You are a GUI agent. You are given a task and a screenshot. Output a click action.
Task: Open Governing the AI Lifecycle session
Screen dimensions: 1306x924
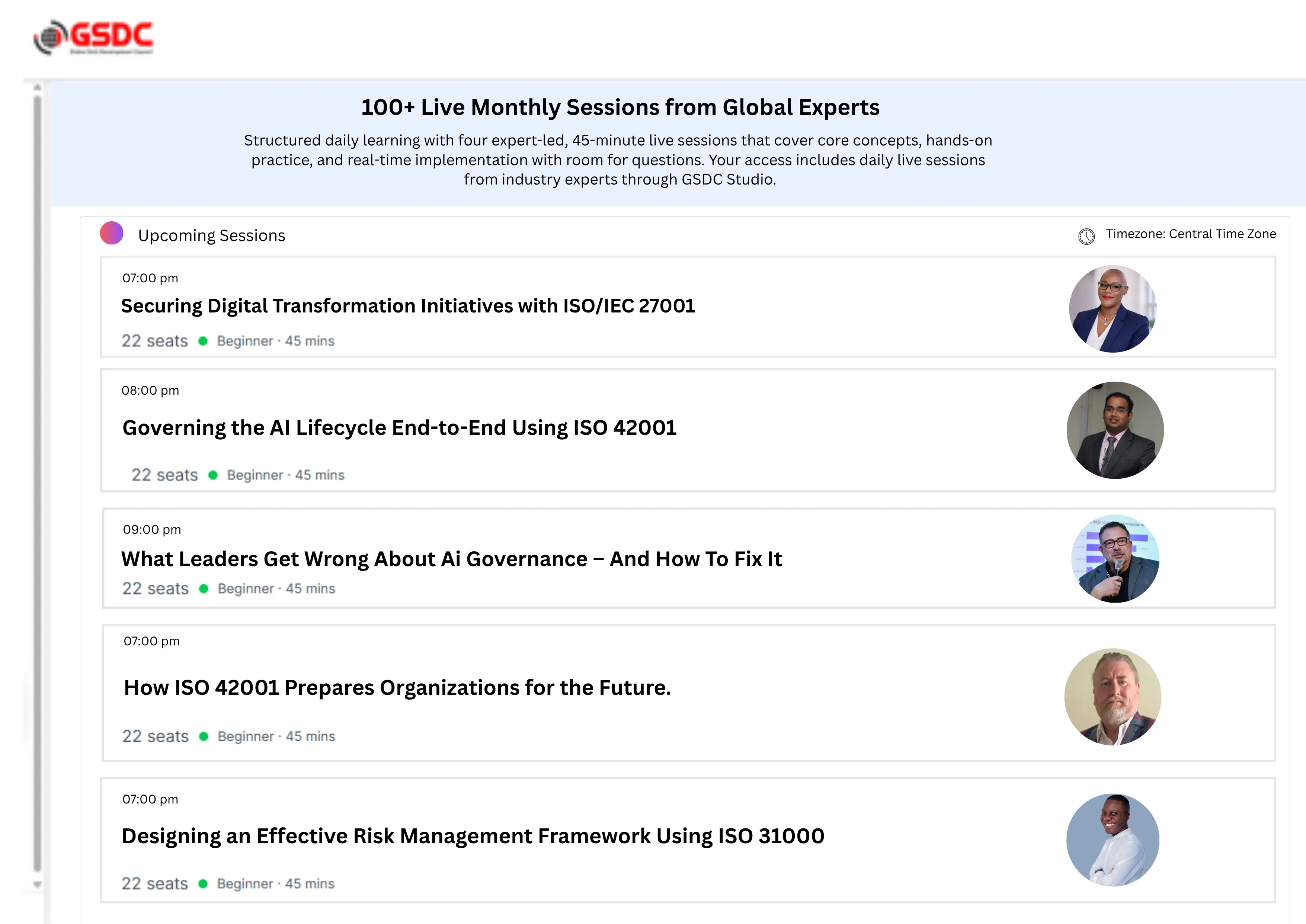(399, 428)
